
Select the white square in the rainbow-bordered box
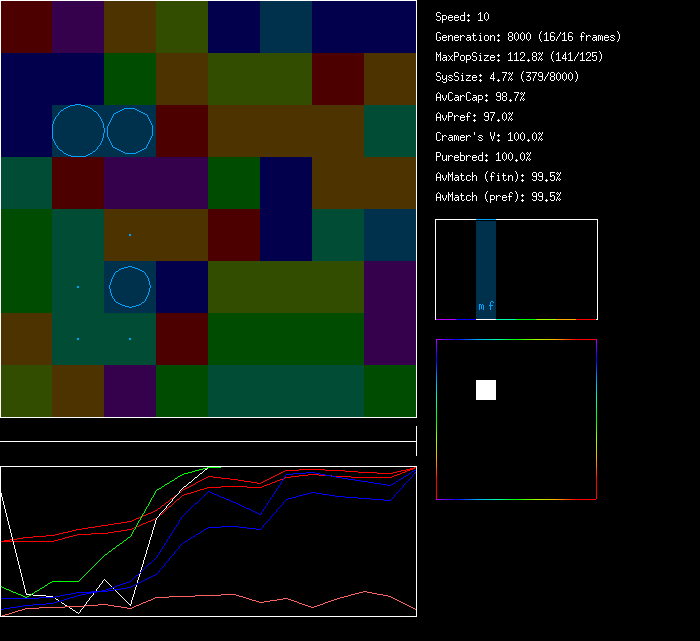(x=486, y=390)
